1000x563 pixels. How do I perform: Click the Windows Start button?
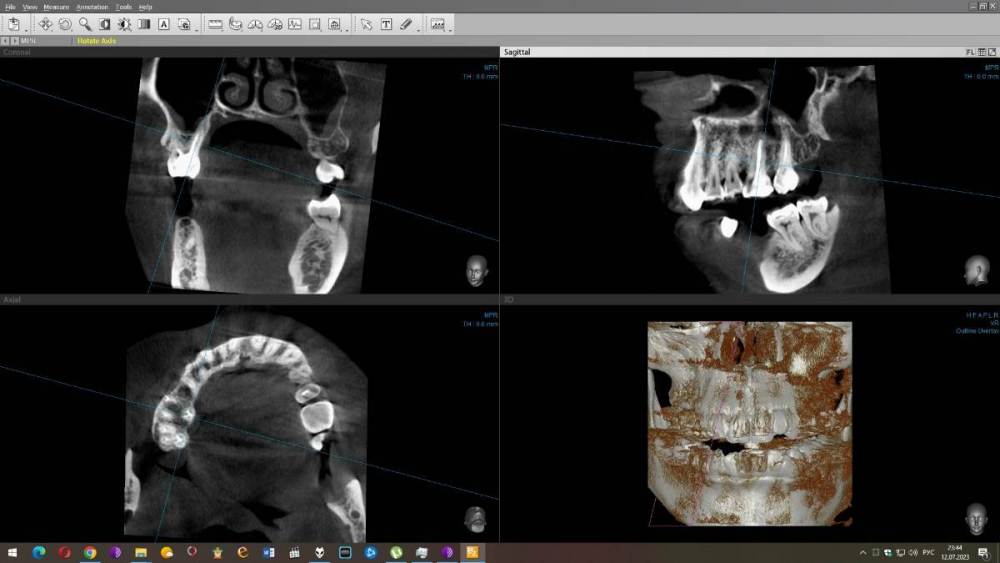coord(14,552)
